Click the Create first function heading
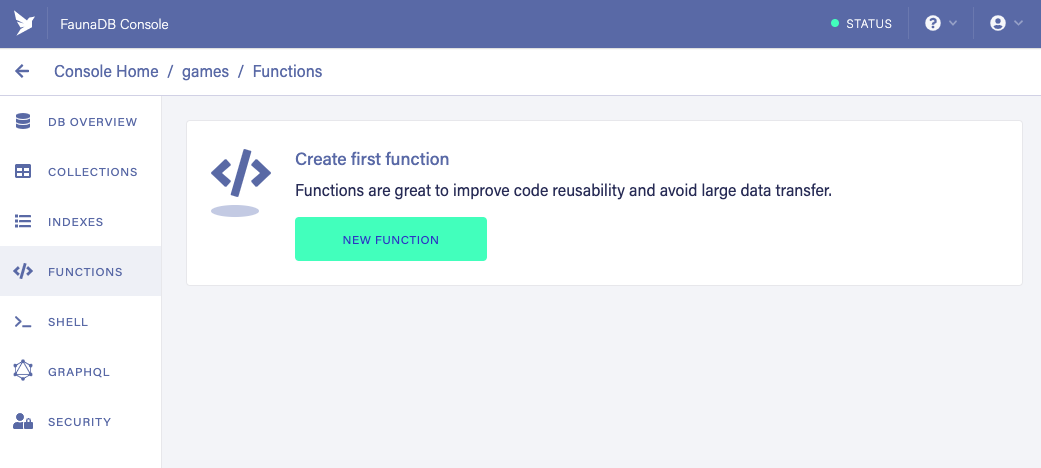Image resolution: width=1041 pixels, height=468 pixels. [372, 159]
